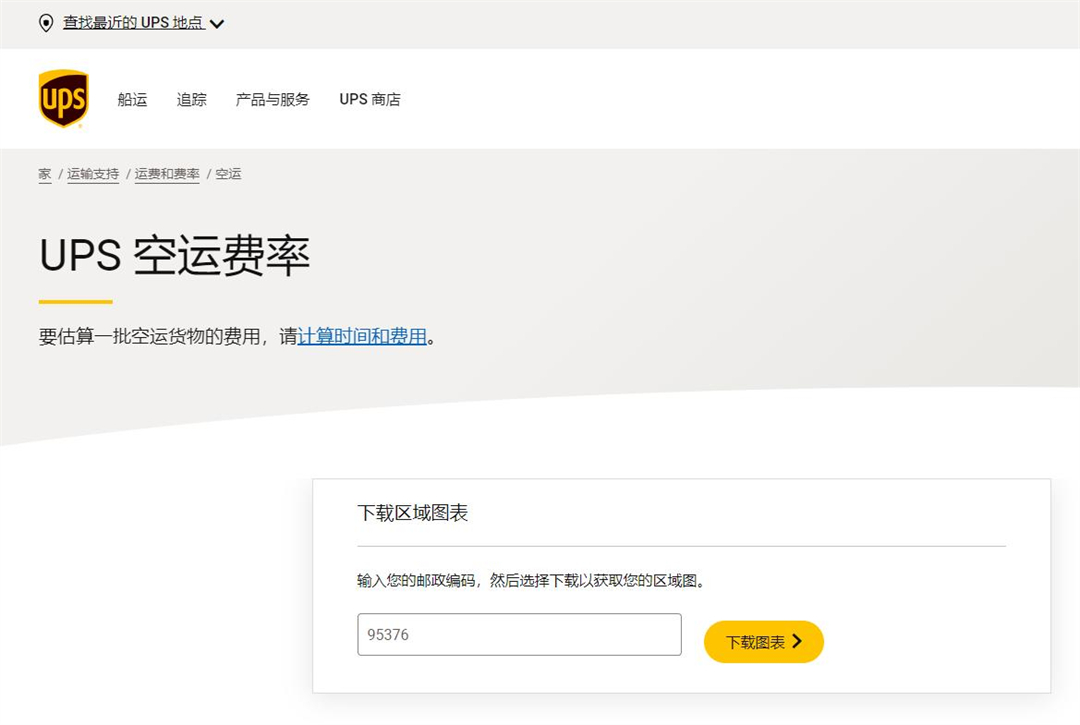
Task: Go to 运输支持 breadcrumb link
Action: pyautogui.click(x=93, y=174)
